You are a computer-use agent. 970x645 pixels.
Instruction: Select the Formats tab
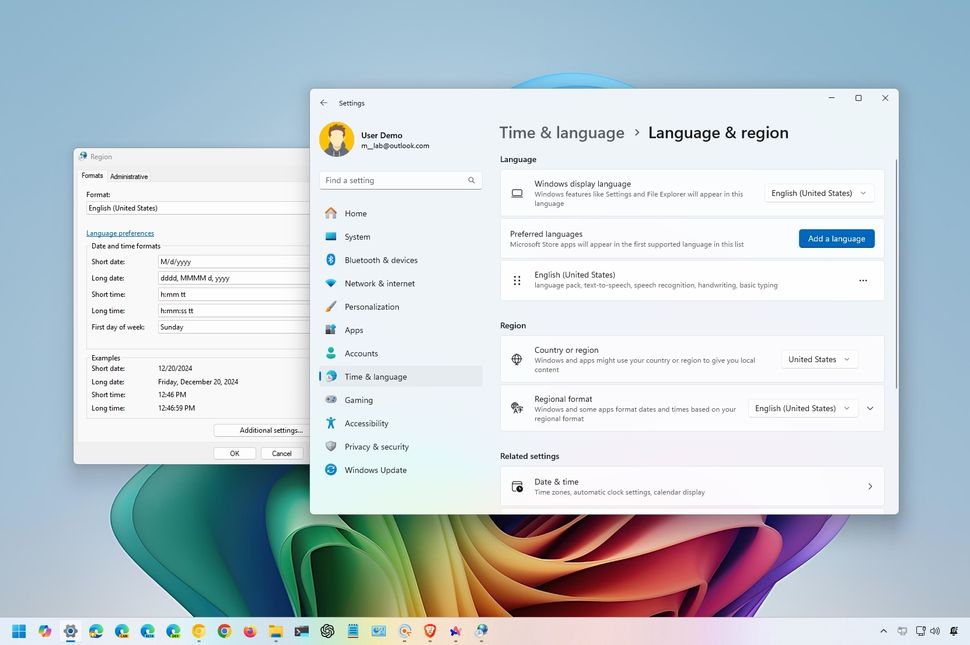click(x=92, y=175)
